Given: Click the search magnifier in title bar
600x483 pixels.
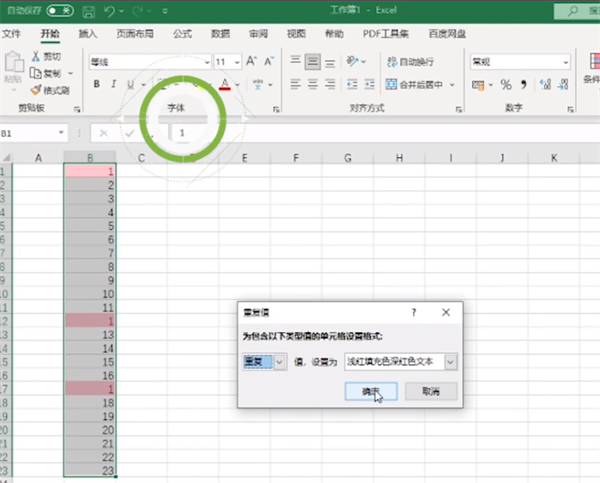Looking at the screenshot, I should click(x=573, y=11).
